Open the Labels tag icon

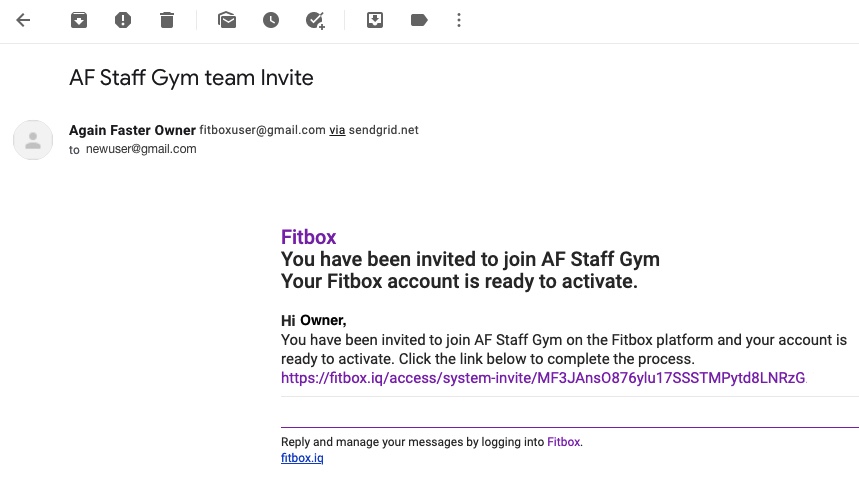(419, 20)
